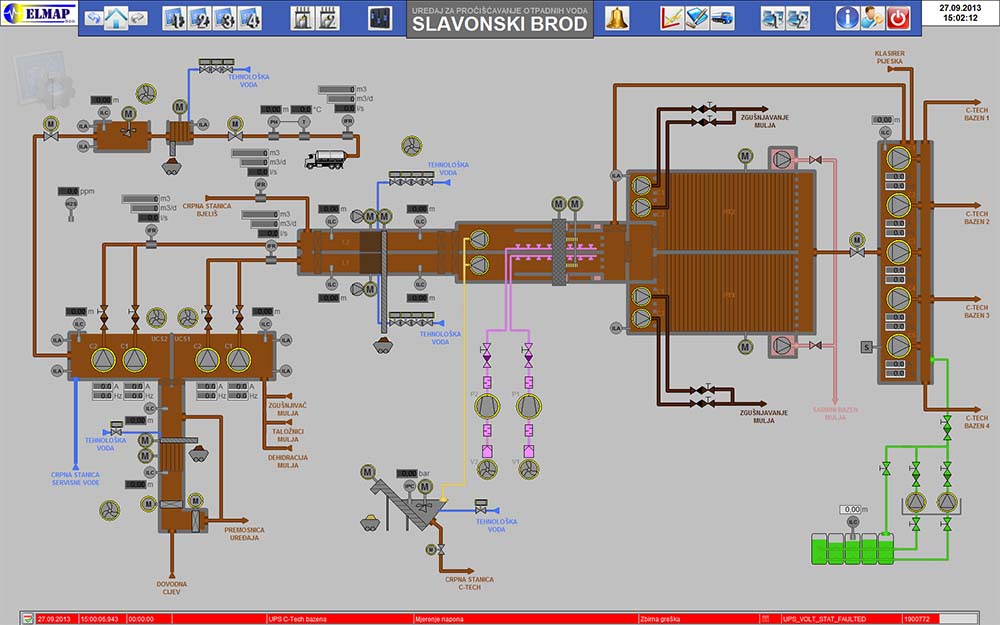Open screen 4 from the toolbar
Viewport: 1000px width, 625px height.
[249, 17]
